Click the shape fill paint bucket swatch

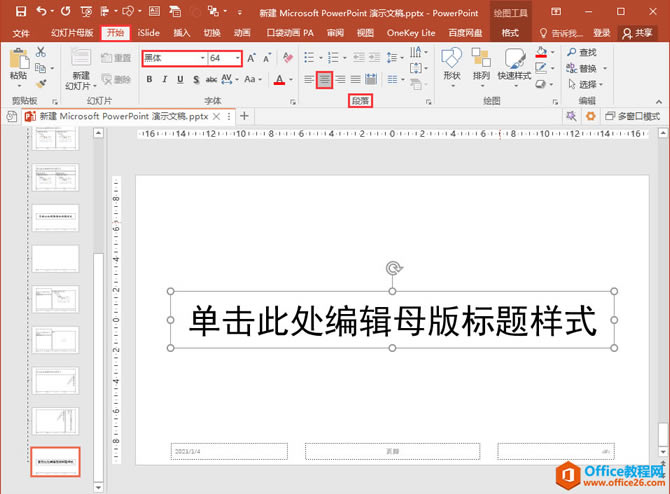coord(541,52)
